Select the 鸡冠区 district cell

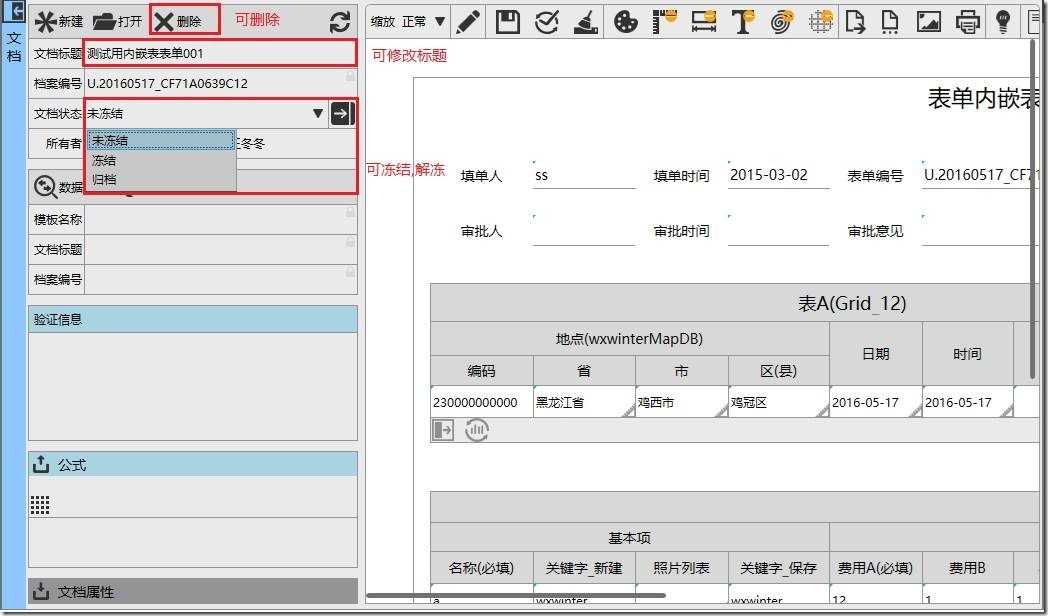click(x=779, y=402)
